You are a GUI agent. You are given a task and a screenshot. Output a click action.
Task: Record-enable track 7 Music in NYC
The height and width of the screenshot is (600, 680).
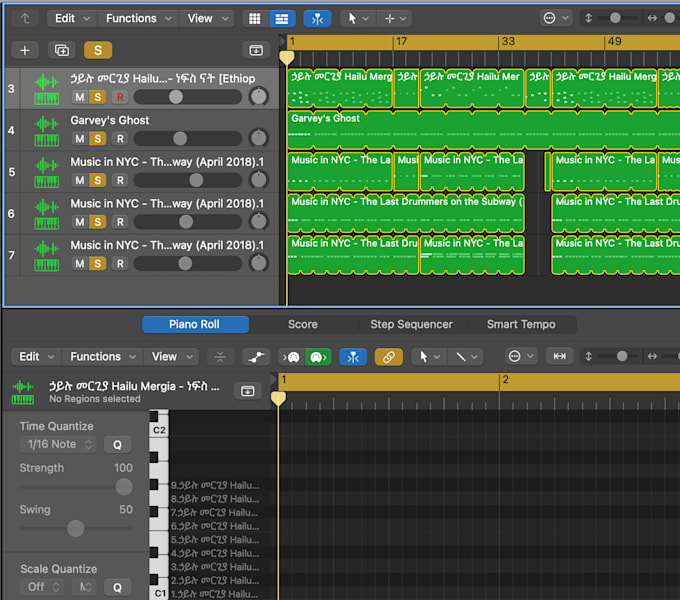coord(120,264)
